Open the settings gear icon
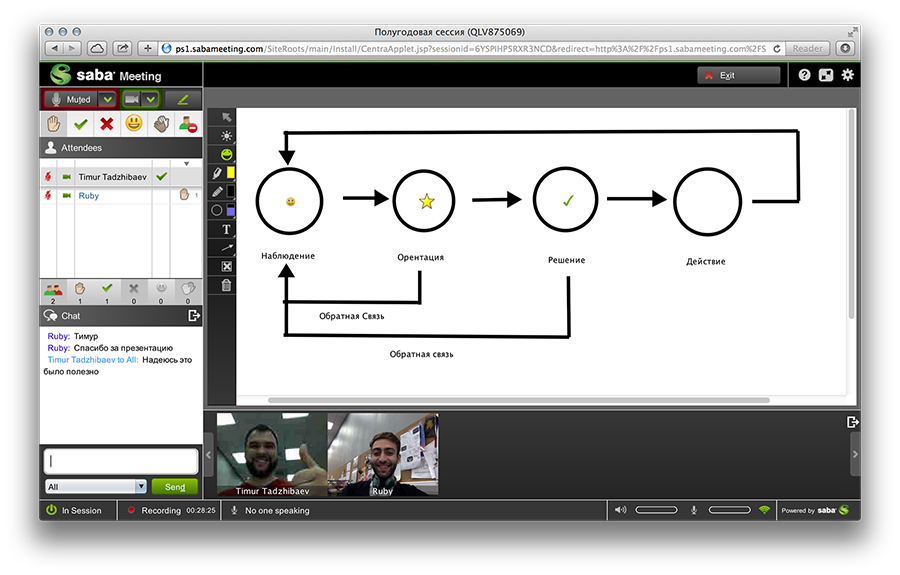 pos(848,75)
